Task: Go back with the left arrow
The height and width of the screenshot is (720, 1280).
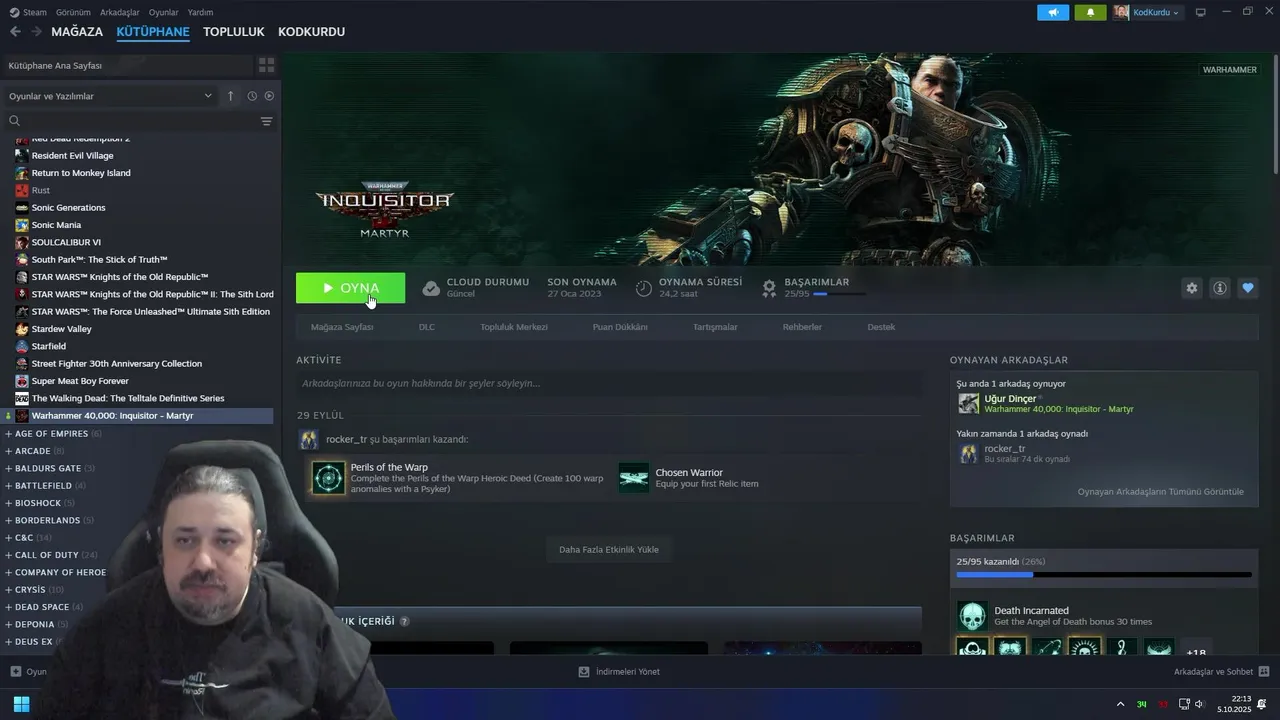Action: tap(15, 32)
